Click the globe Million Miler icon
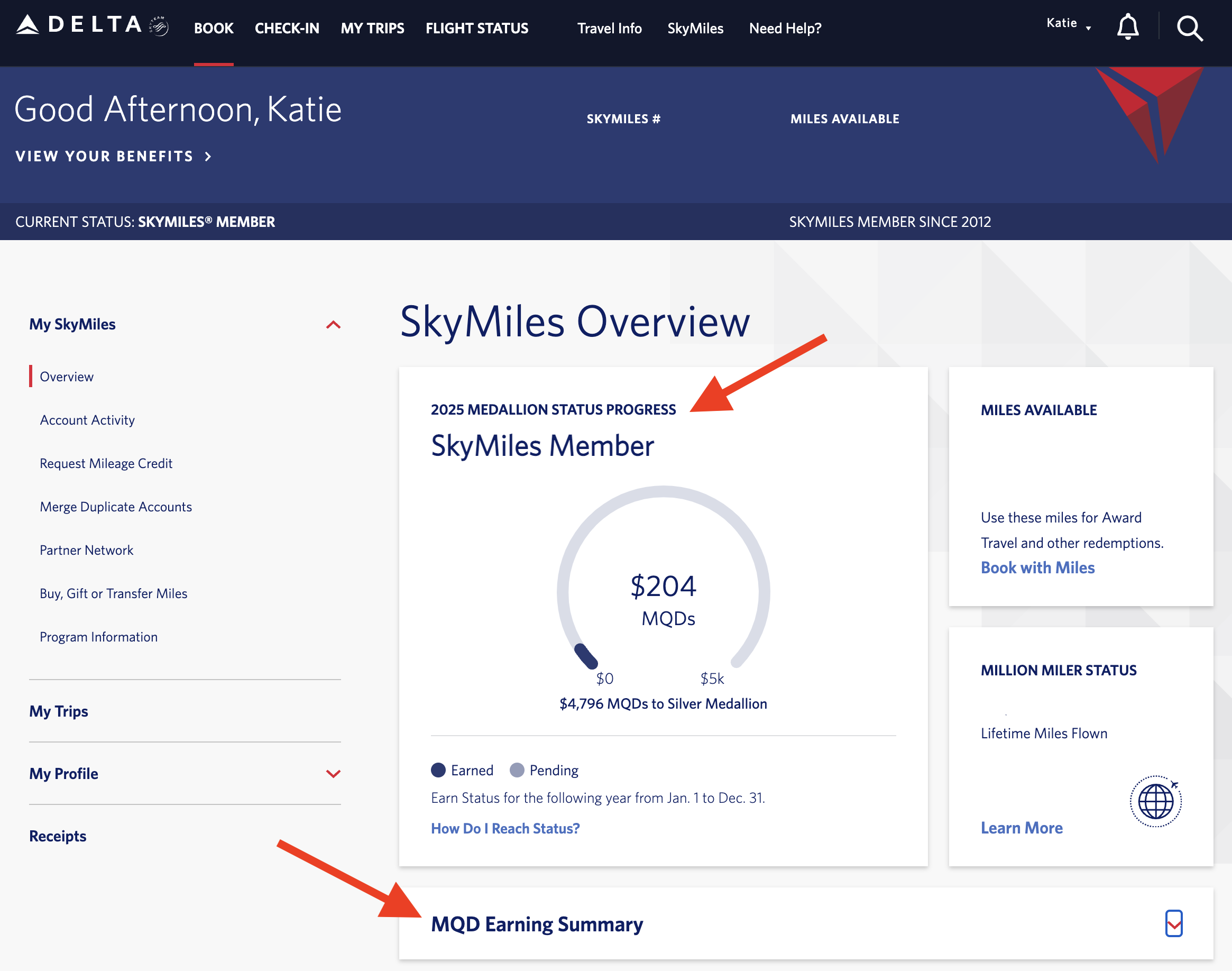 [1155, 801]
